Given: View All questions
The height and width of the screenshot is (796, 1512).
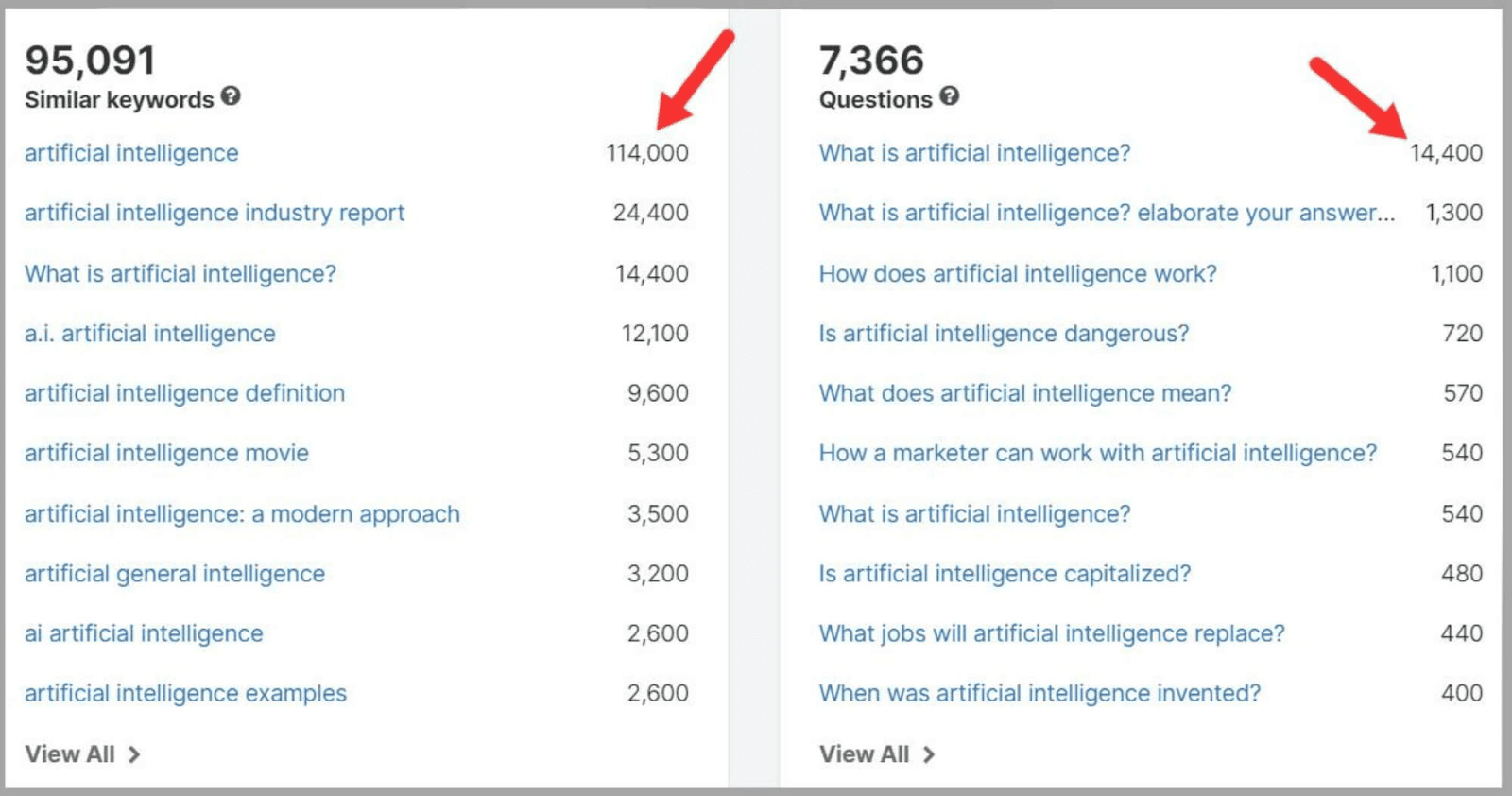Looking at the screenshot, I should 865,753.
